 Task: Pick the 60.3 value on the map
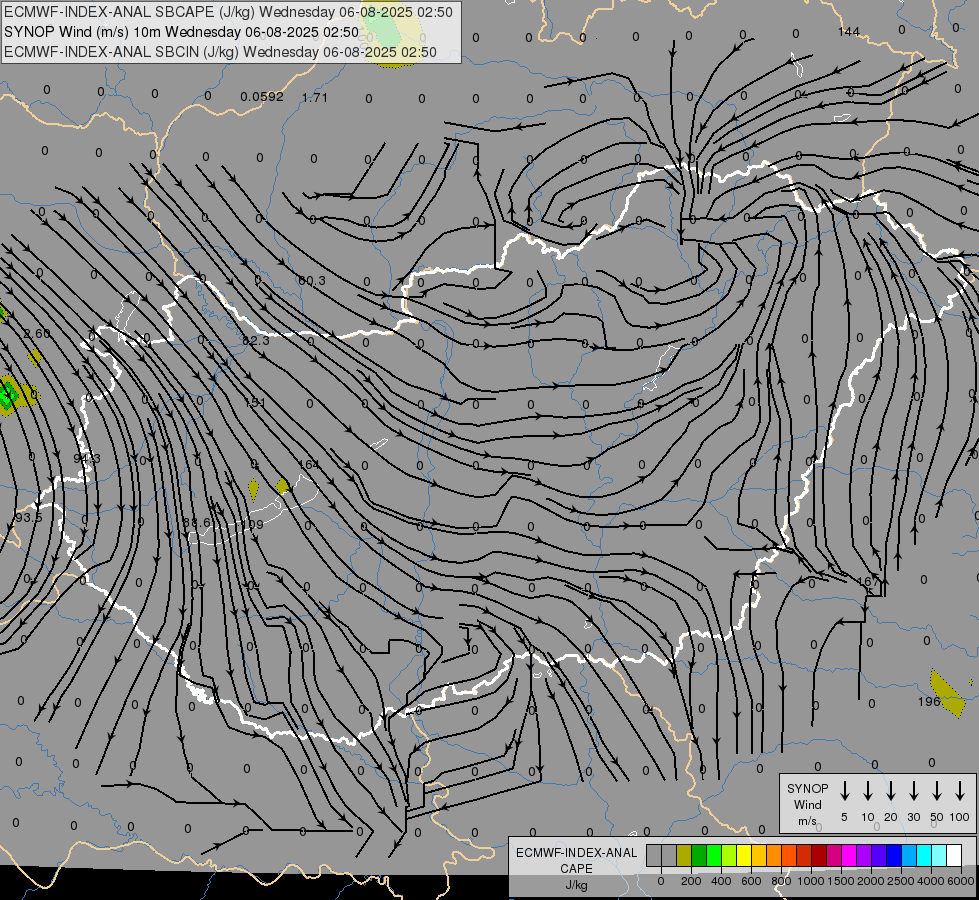(312, 280)
